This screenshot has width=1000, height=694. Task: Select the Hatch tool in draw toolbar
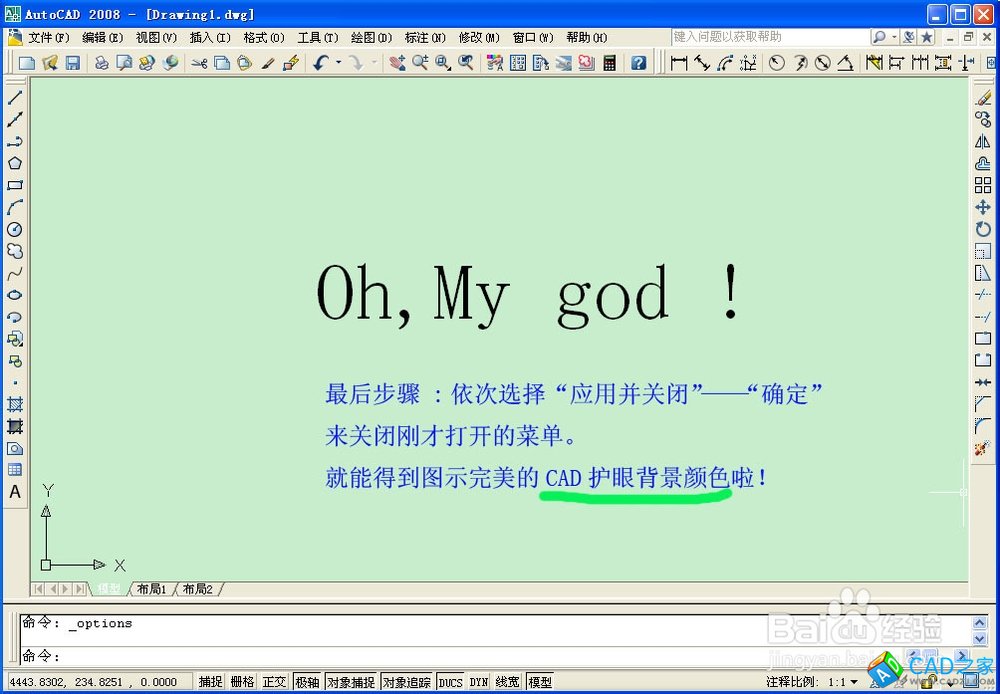(x=15, y=404)
